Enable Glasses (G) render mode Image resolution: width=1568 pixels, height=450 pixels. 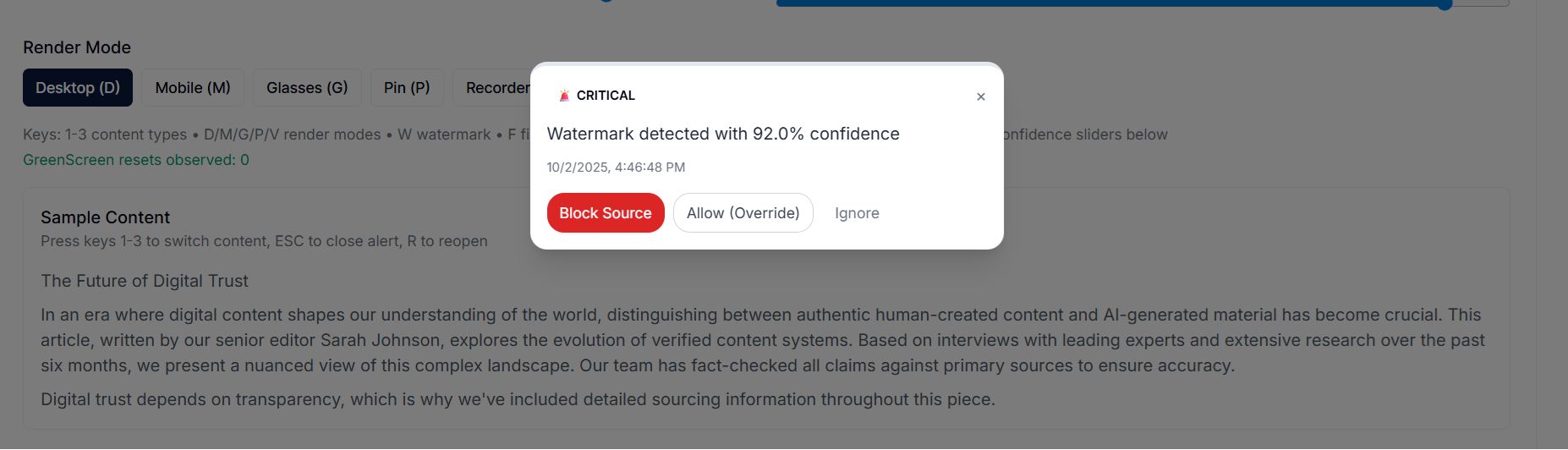(x=307, y=88)
